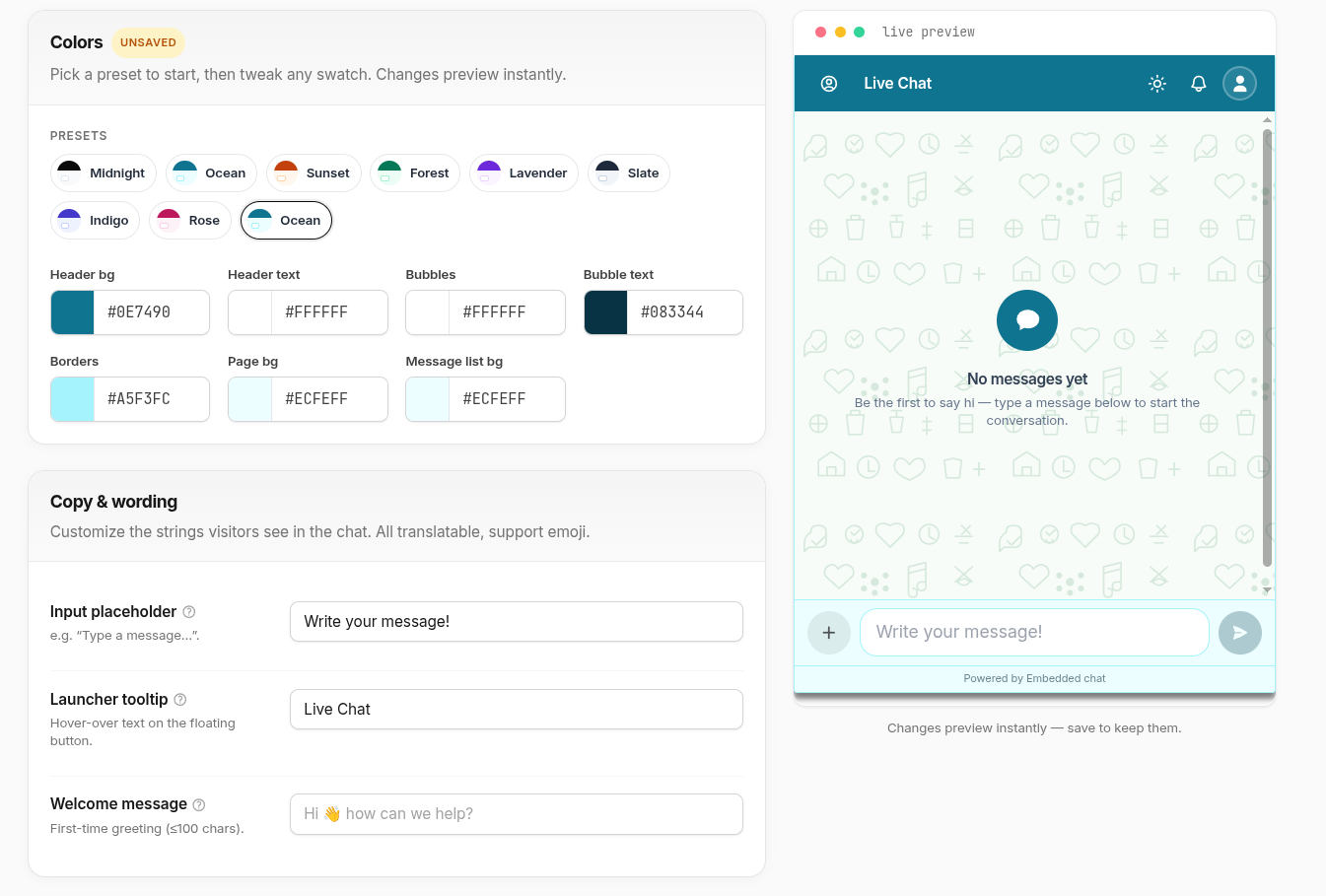1326x896 pixels.
Task: Open the Borders color swatch
Action: pos(73,399)
